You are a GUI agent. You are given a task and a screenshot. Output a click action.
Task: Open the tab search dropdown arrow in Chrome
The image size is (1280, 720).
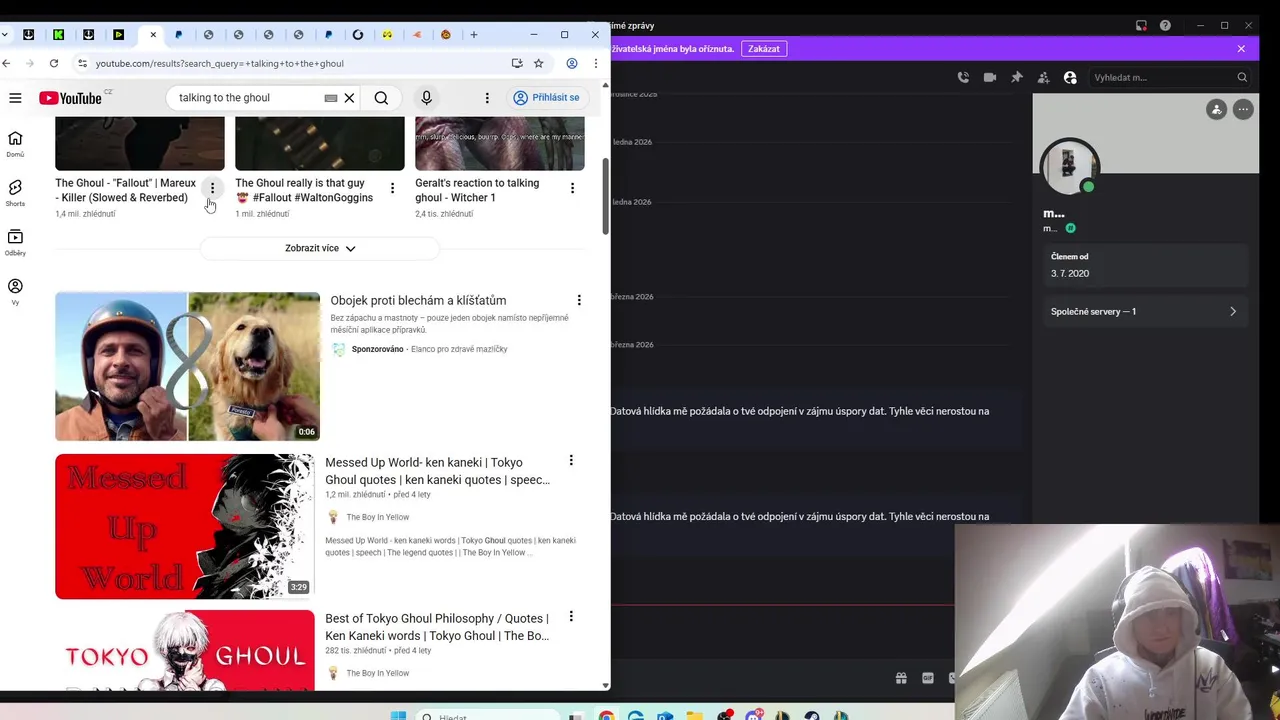pos(5,35)
